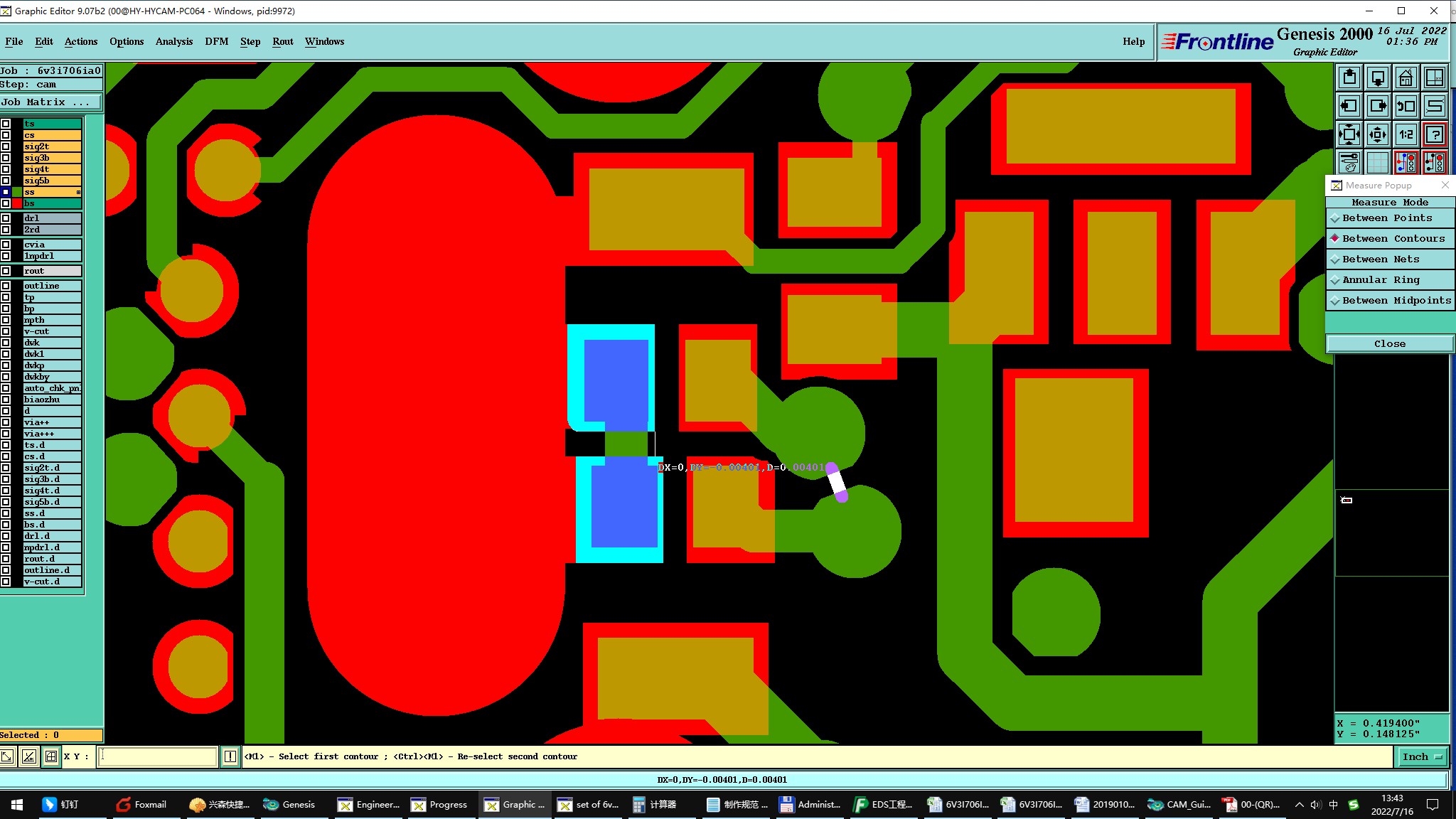
Task: Click the previous view (undo zoom) icon
Action: click(x=1406, y=106)
